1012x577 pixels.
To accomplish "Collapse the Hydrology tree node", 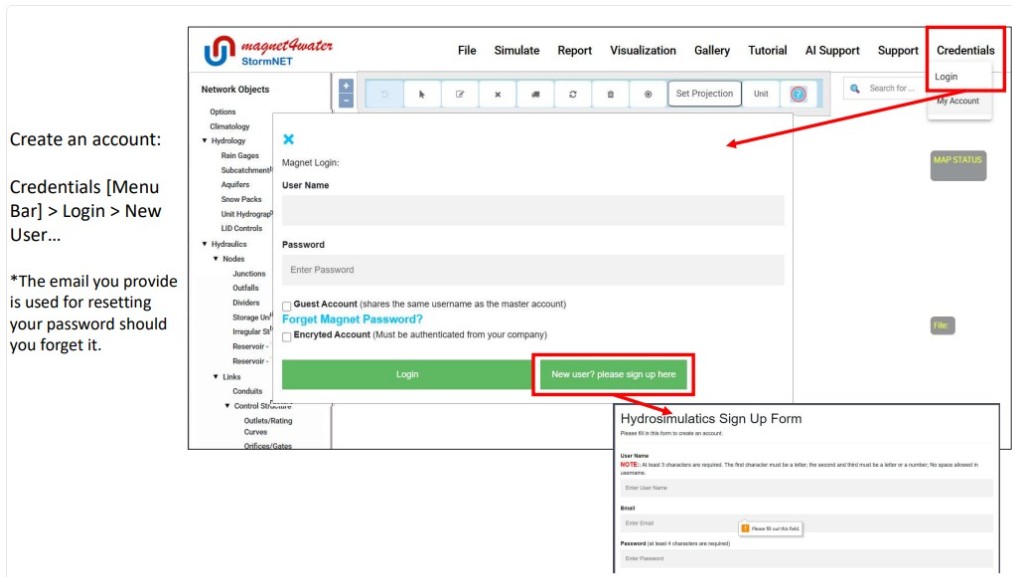I will click(205, 141).
